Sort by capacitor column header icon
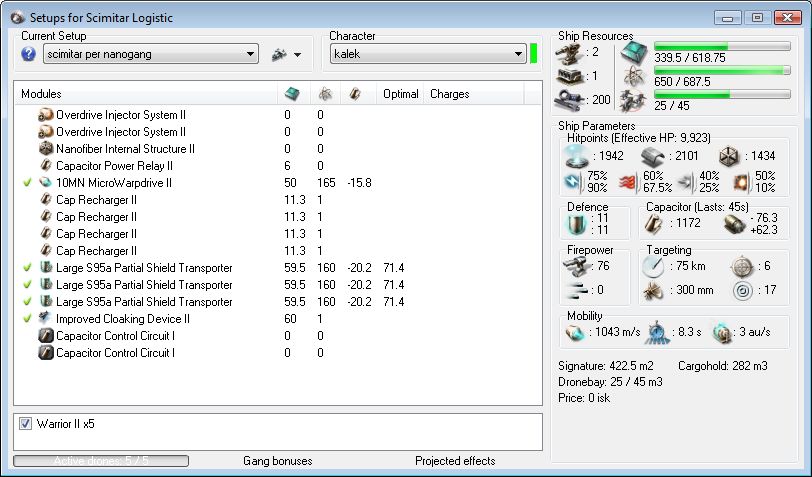 [x=355, y=94]
